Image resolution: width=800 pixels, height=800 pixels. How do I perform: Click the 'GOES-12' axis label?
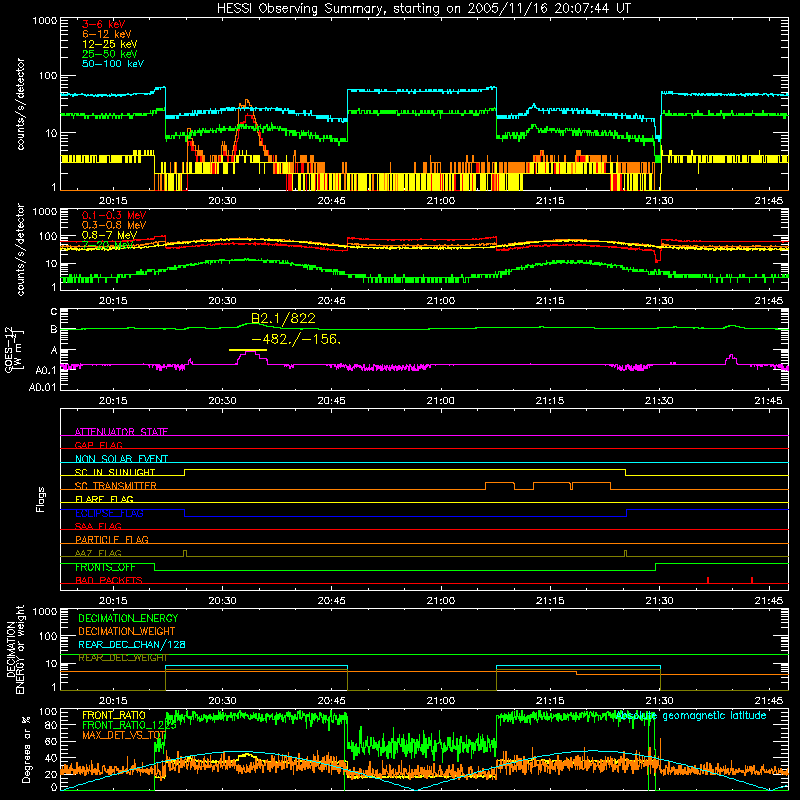9,349
